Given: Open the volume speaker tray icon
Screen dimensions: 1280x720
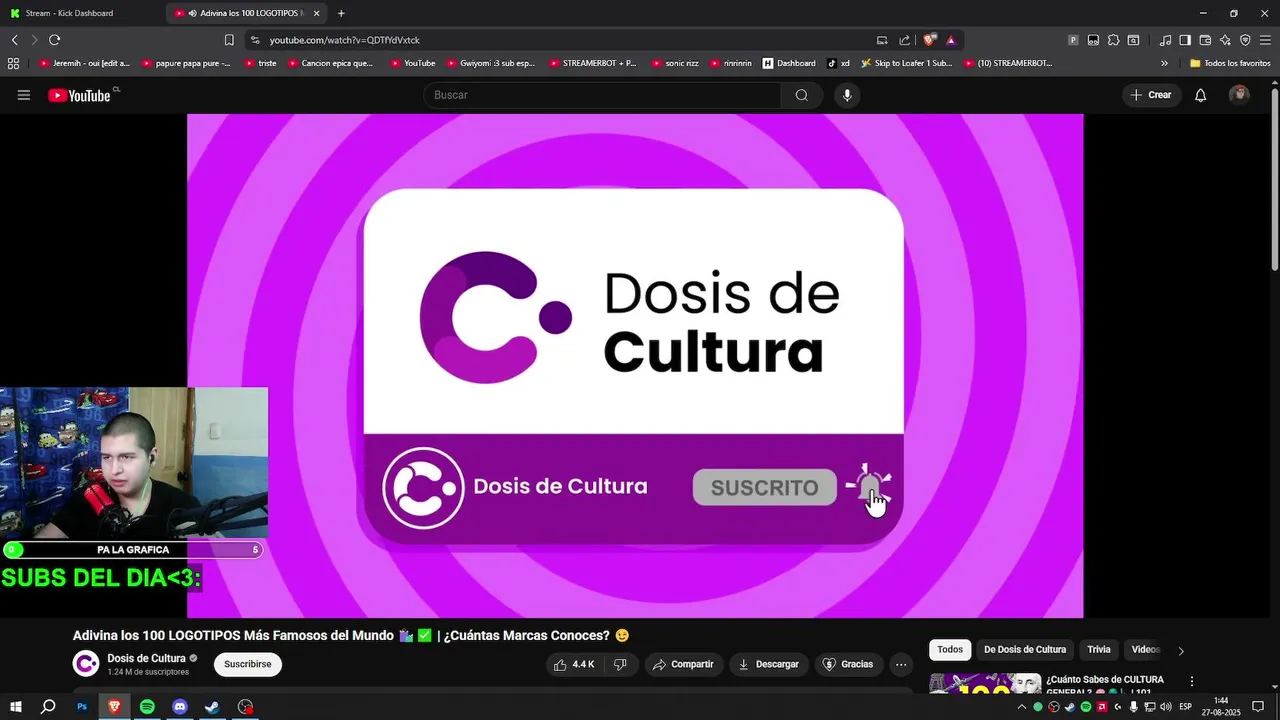Looking at the screenshot, I should click(x=1166, y=707).
